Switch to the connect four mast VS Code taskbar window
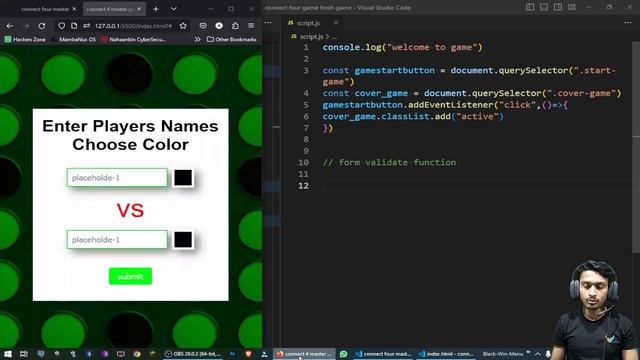 [x=383, y=354]
